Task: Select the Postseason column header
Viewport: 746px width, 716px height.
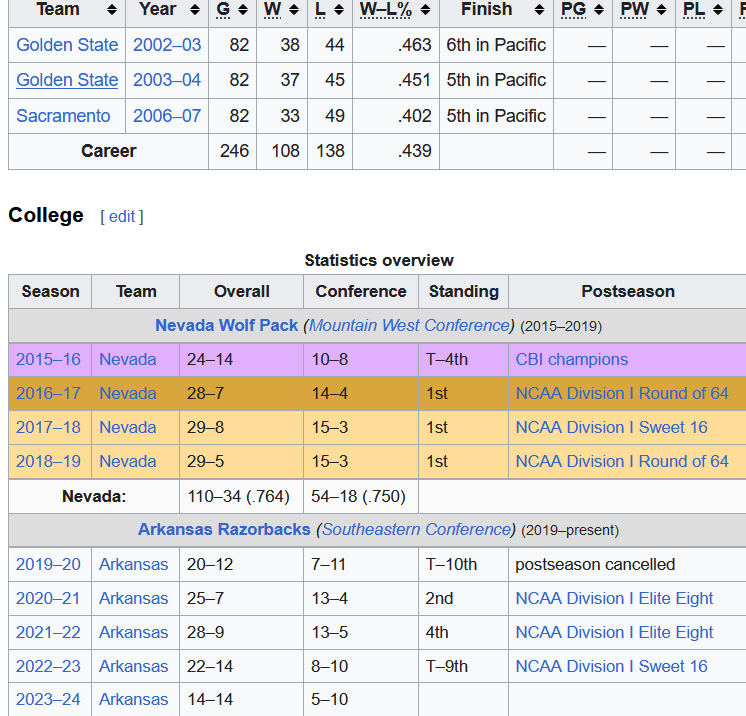Action: click(x=628, y=292)
